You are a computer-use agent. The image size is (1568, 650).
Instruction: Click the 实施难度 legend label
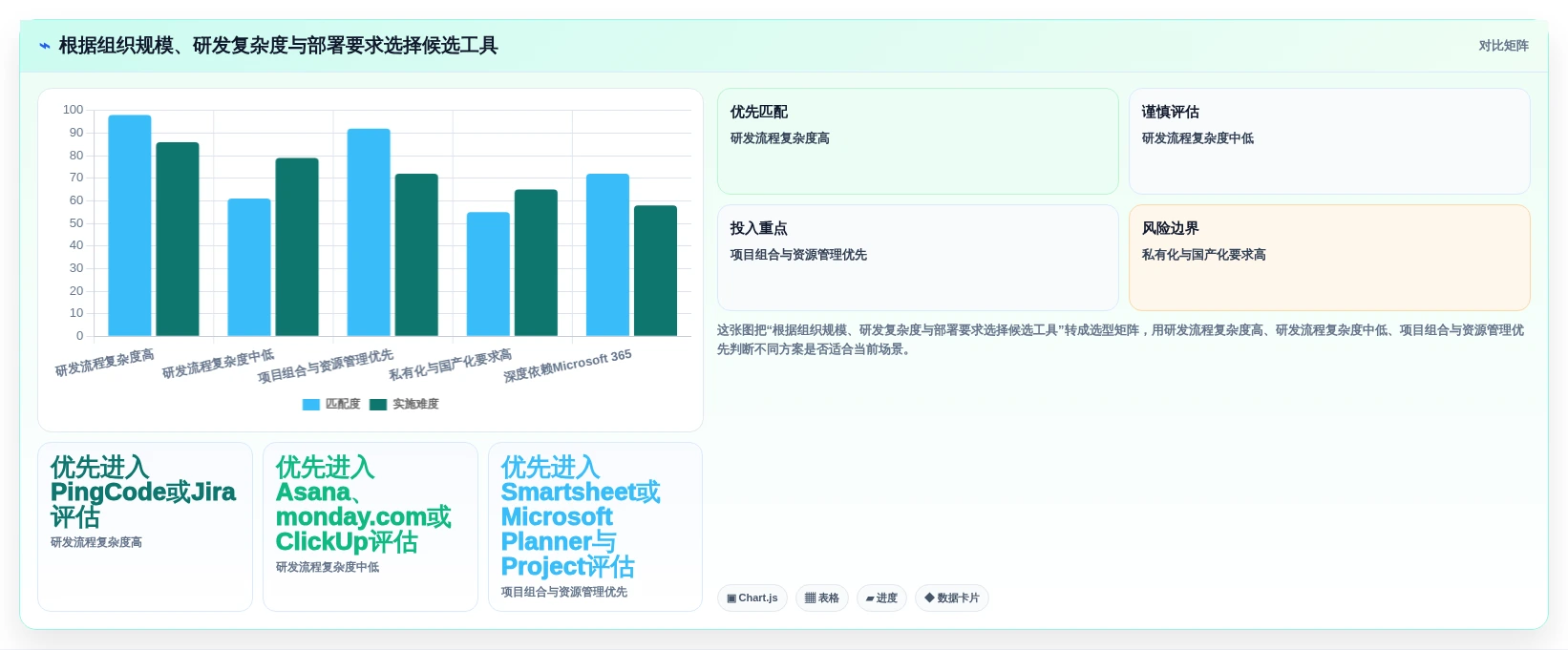pyautogui.click(x=415, y=405)
